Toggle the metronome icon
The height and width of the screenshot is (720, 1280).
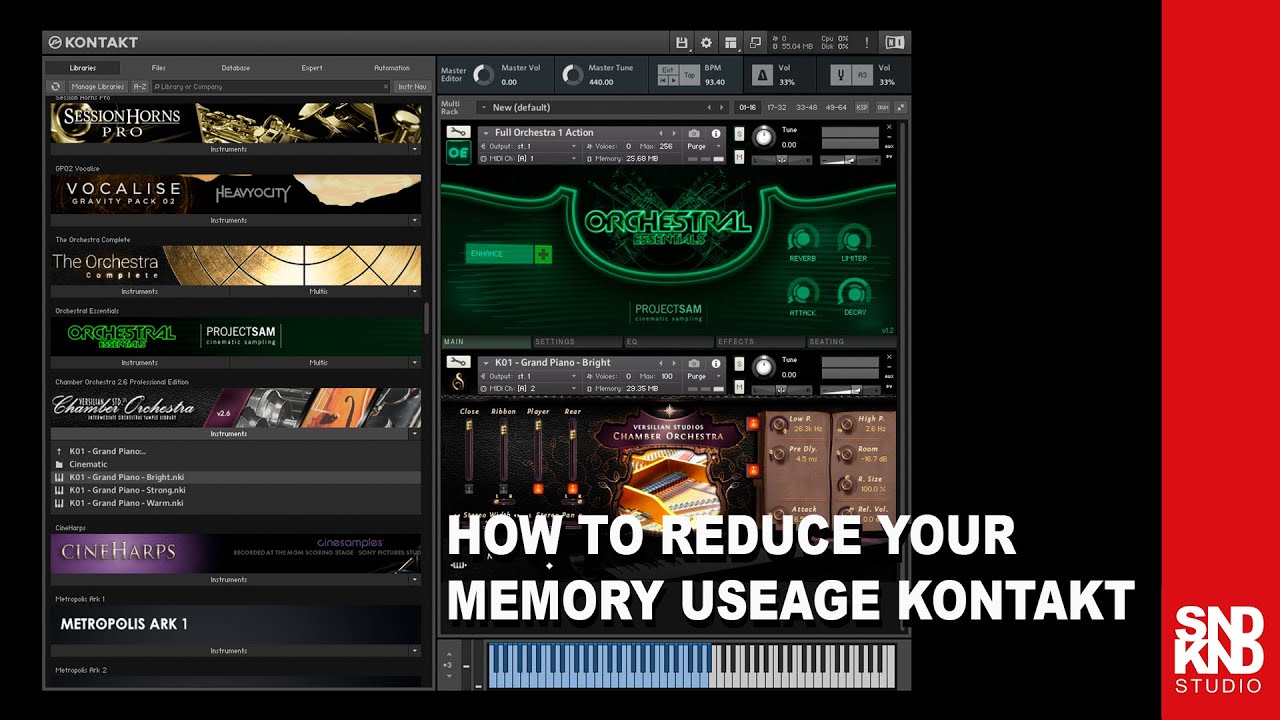tap(761, 75)
